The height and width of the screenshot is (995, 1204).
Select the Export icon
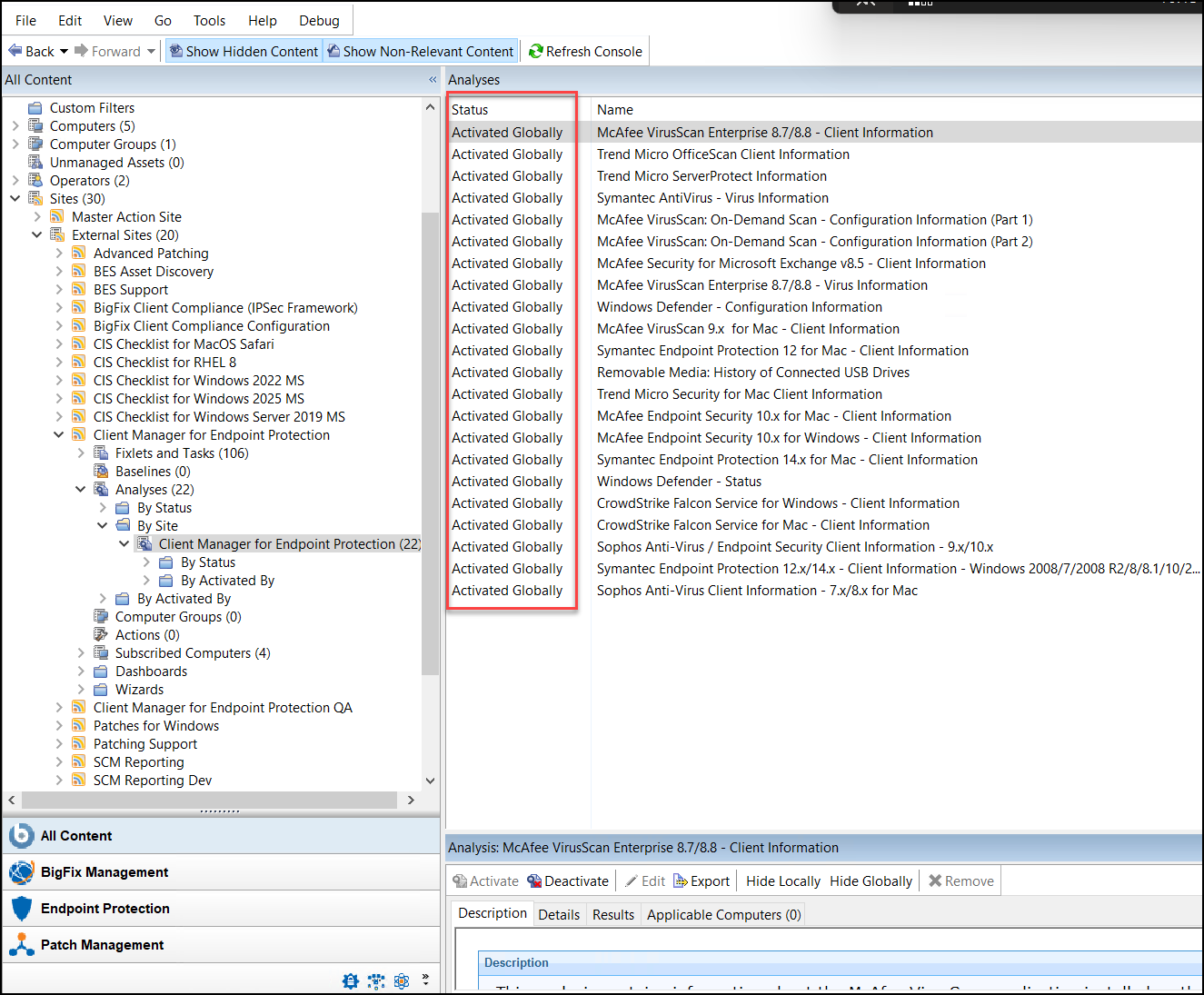click(679, 881)
